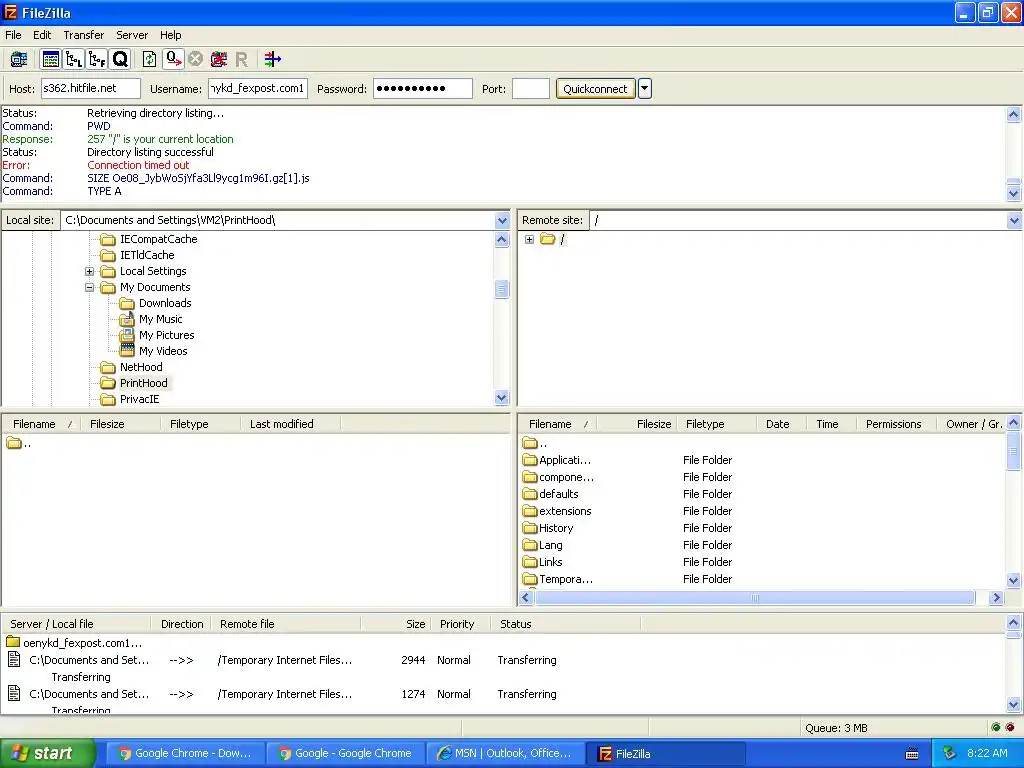This screenshot has width=1024, height=768.
Task: Click the Disconnect from server icon
Action: pyautogui.click(x=218, y=59)
